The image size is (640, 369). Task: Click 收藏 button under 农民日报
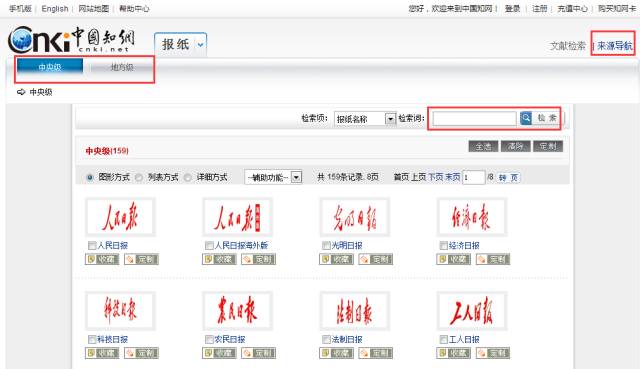click(x=219, y=353)
